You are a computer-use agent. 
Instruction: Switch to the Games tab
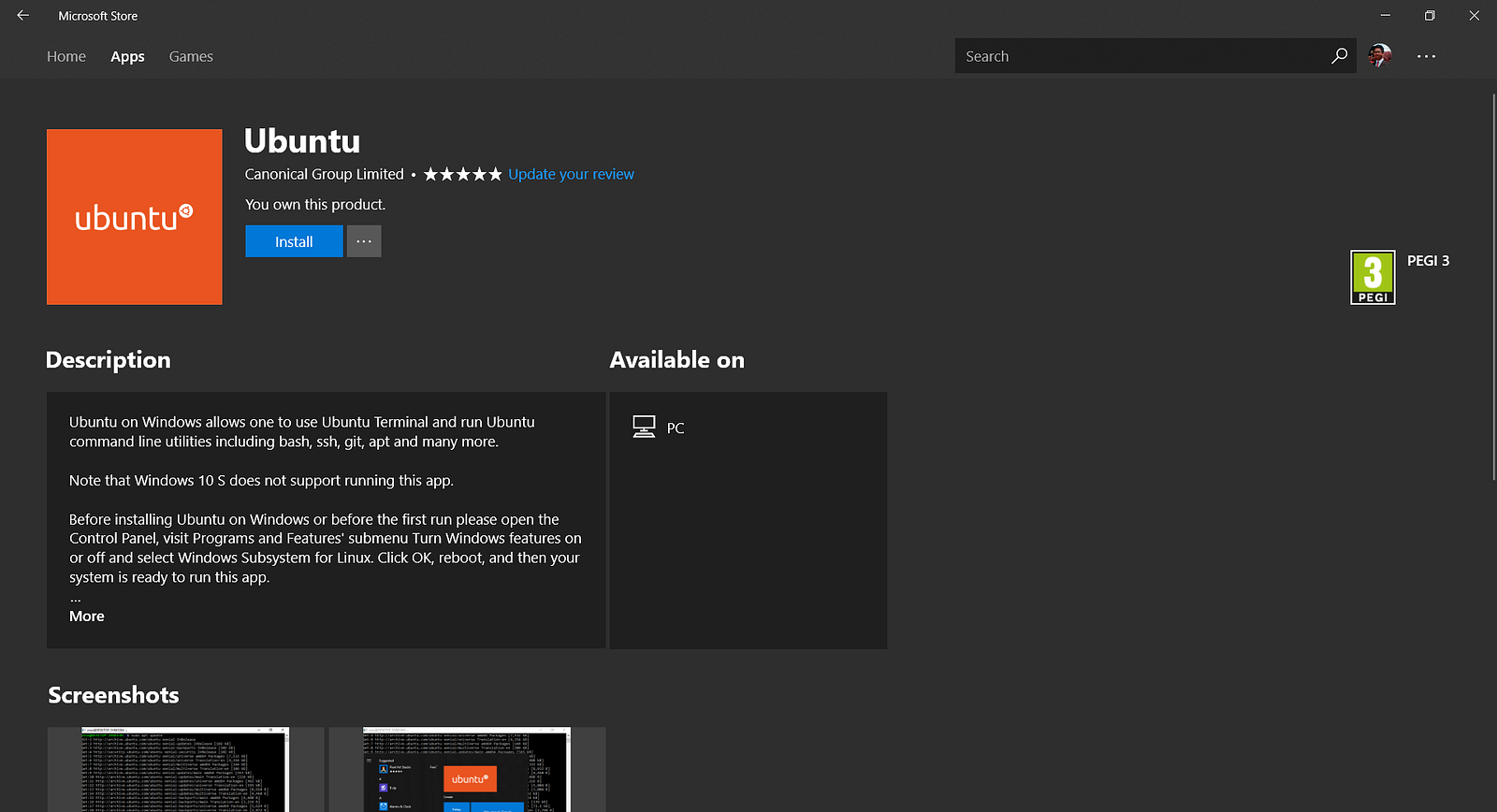(x=191, y=56)
